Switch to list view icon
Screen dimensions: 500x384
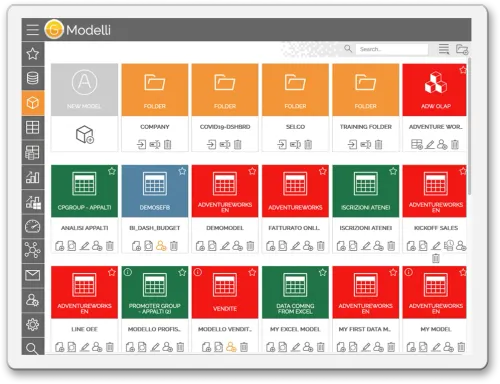pyautogui.click(x=444, y=49)
